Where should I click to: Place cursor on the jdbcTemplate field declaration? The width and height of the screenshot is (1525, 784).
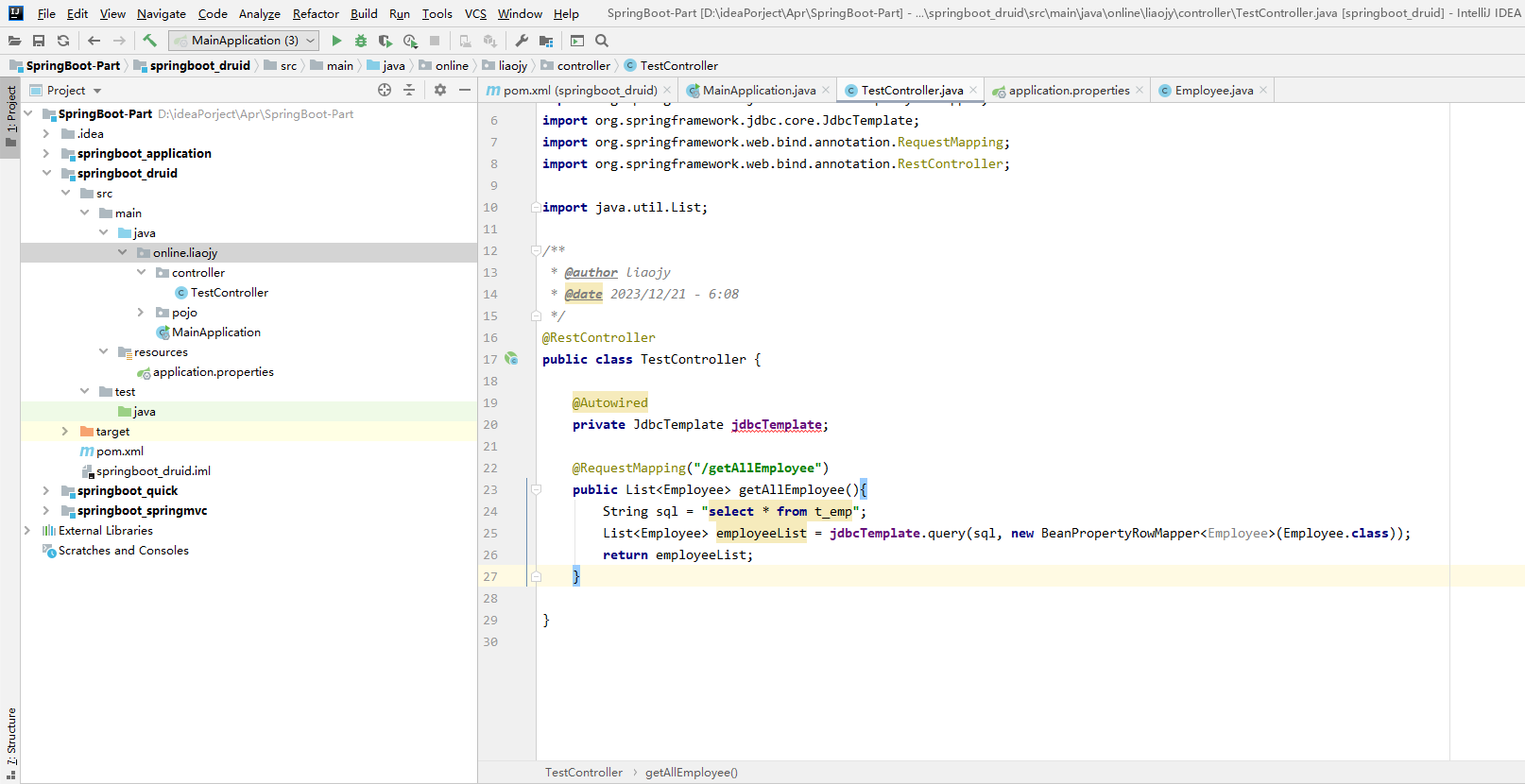(x=776, y=424)
